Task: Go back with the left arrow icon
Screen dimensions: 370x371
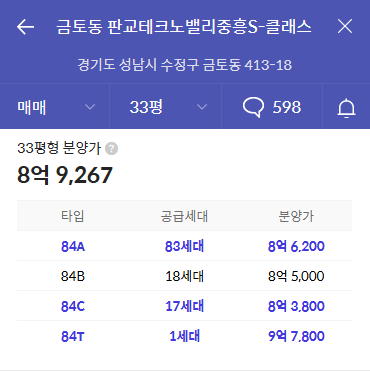Action: tap(25, 27)
